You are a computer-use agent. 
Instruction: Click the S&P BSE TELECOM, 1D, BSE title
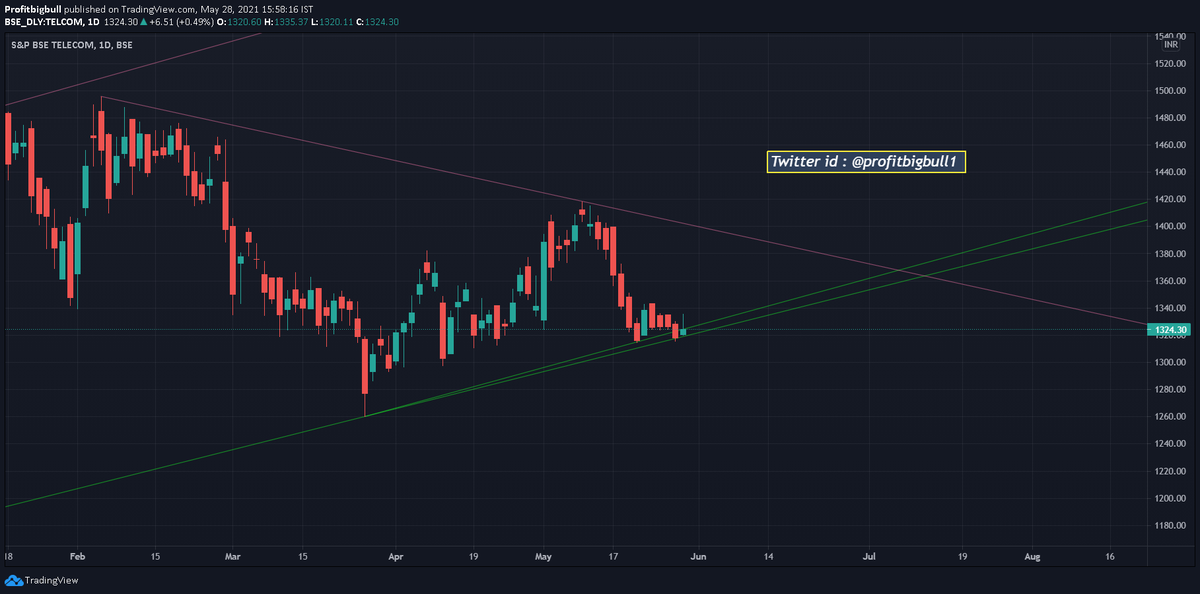(x=72, y=45)
